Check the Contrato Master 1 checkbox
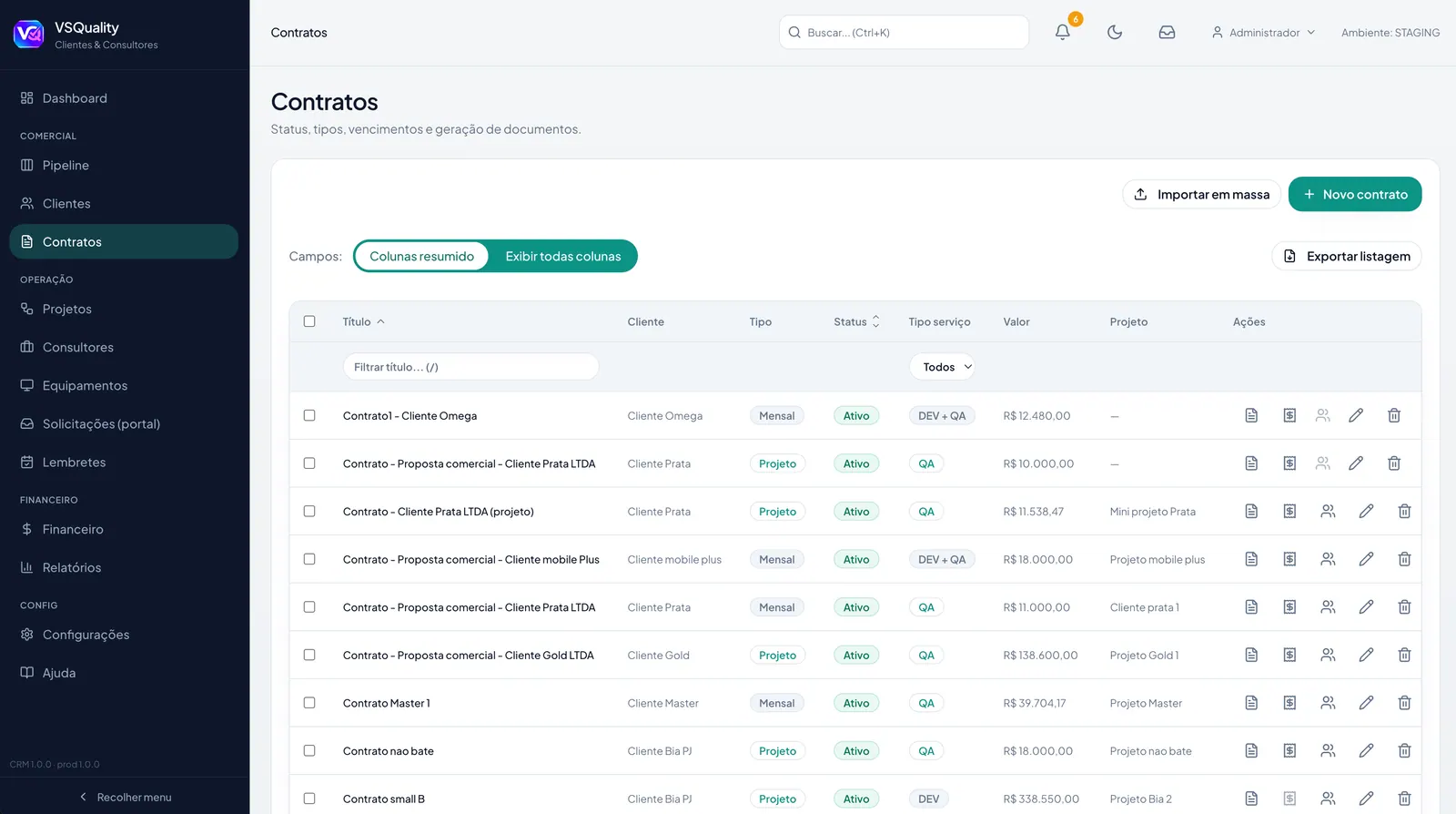The width and height of the screenshot is (1456, 814). point(309,703)
